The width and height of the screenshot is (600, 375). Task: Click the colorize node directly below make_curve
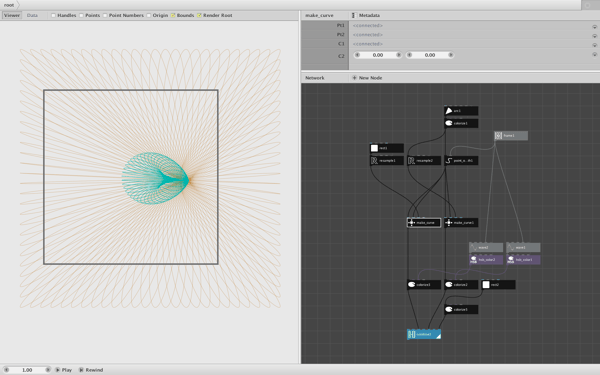click(424, 285)
